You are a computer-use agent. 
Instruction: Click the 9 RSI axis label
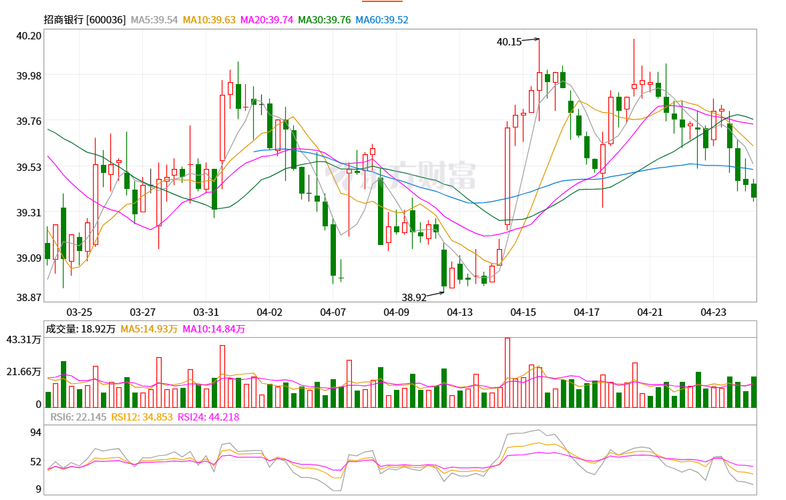(39, 489)
